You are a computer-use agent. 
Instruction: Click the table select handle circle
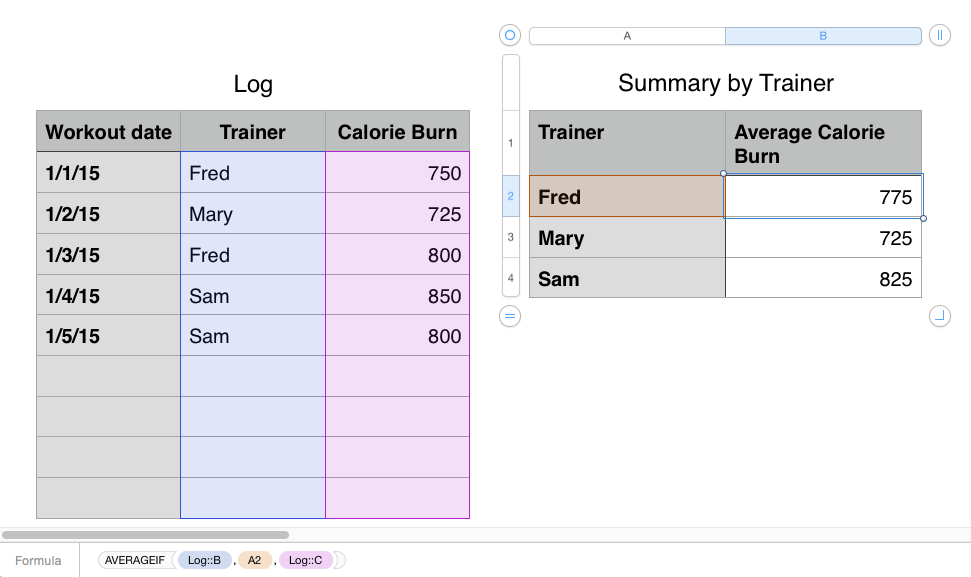click(x=510, y=36)
